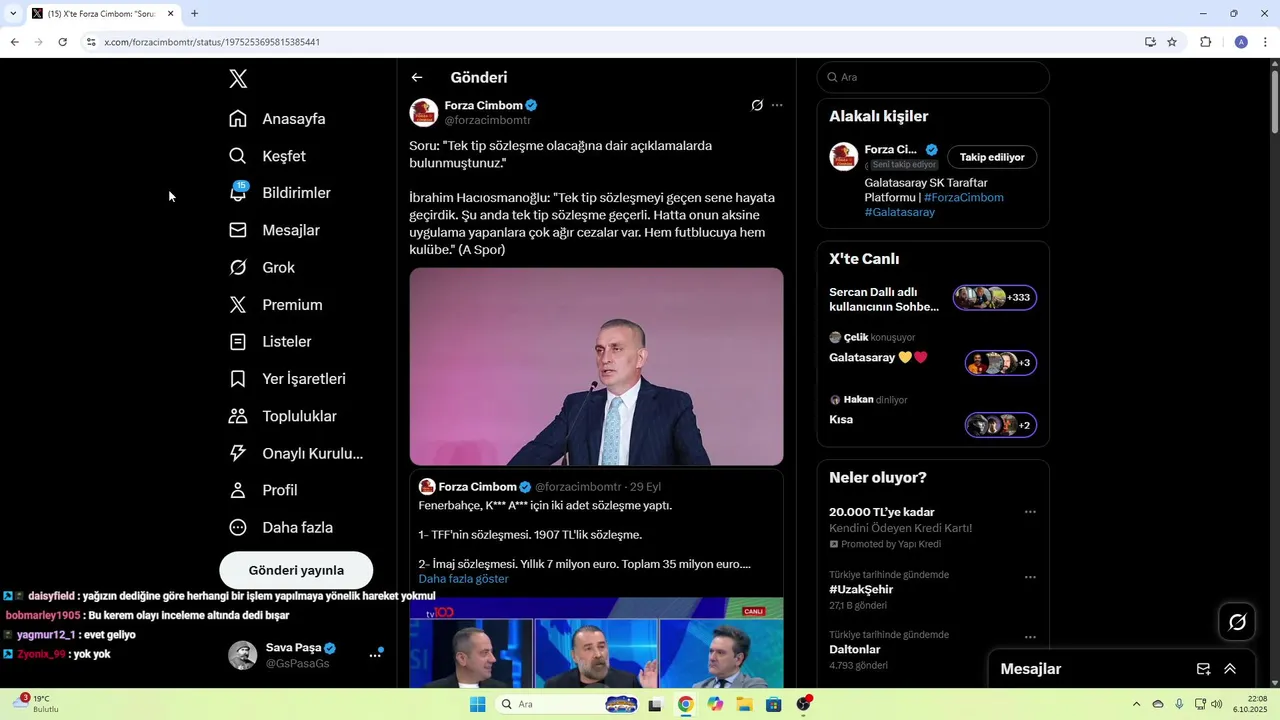Open Microsoft Store from taskbar
Image resolution: width=1280 pixels, height=720 pixels.
pos(773,704)
